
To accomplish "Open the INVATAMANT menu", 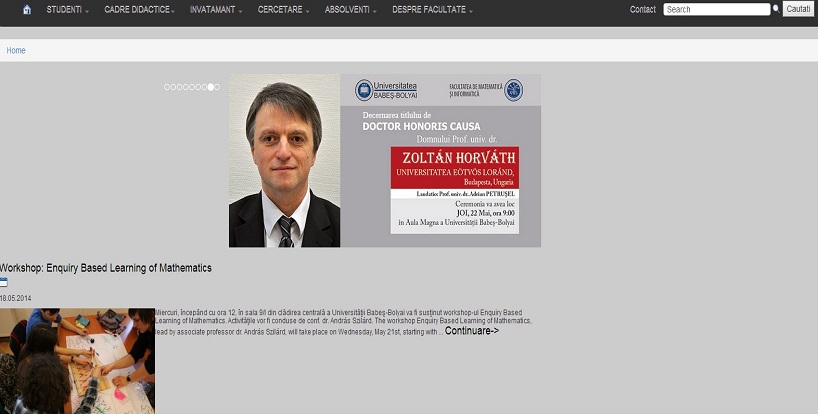I will pos(216,9).
